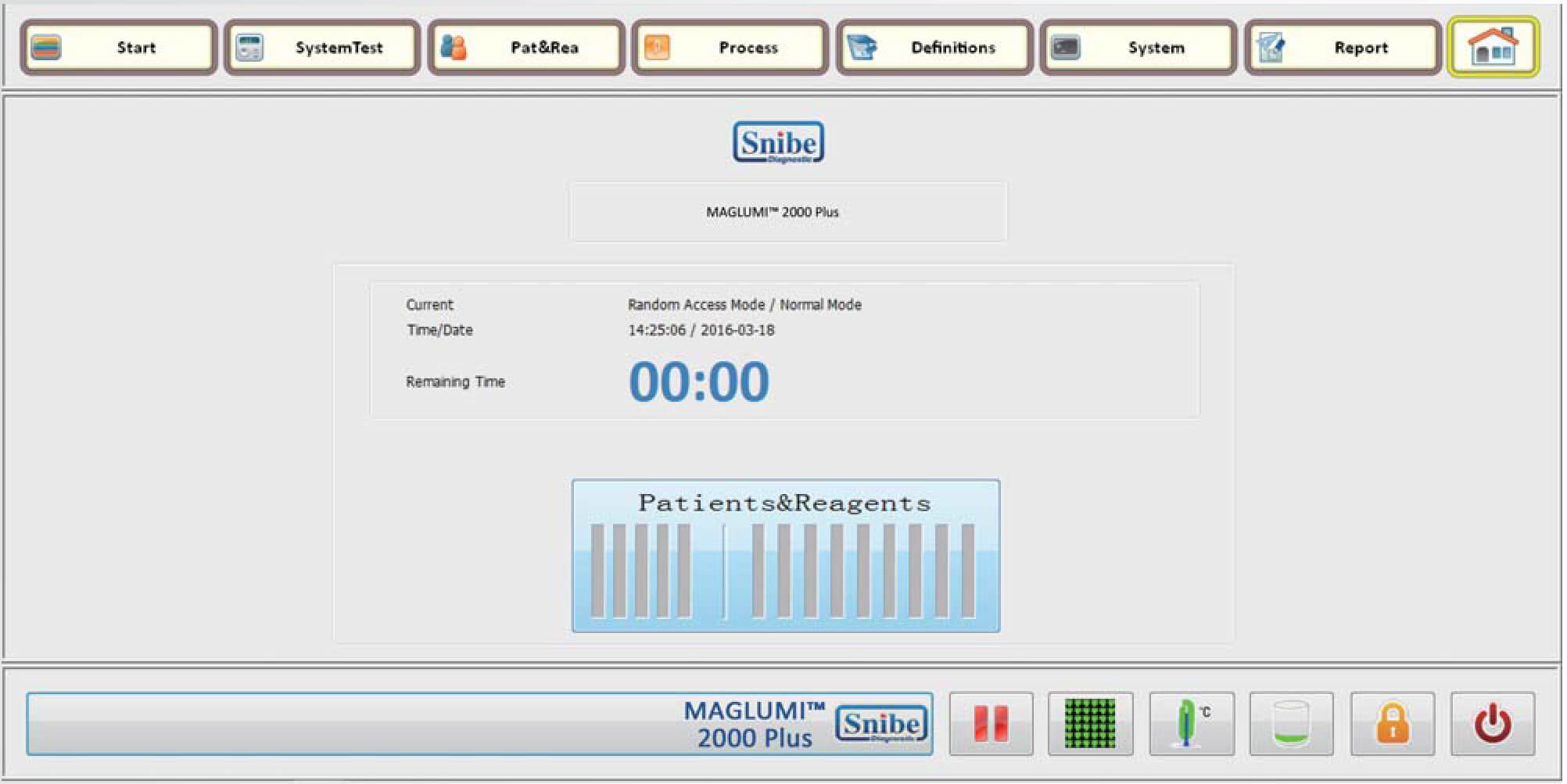Open the Report tab
The width and height of the screenshot is (1567, 784).
click(1343, 48)
